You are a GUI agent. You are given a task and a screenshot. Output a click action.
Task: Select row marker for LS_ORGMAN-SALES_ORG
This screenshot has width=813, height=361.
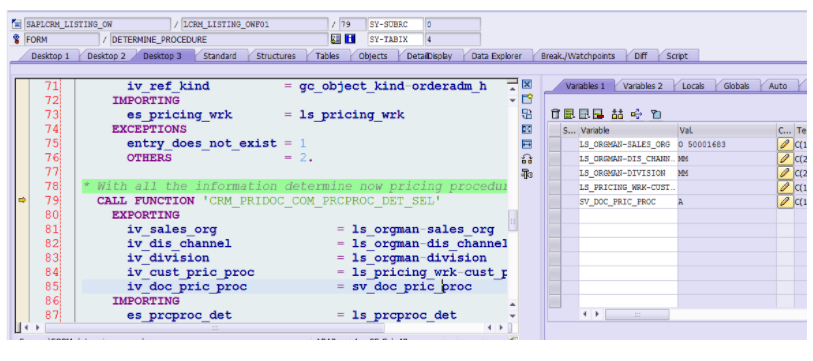click(555, 144)
